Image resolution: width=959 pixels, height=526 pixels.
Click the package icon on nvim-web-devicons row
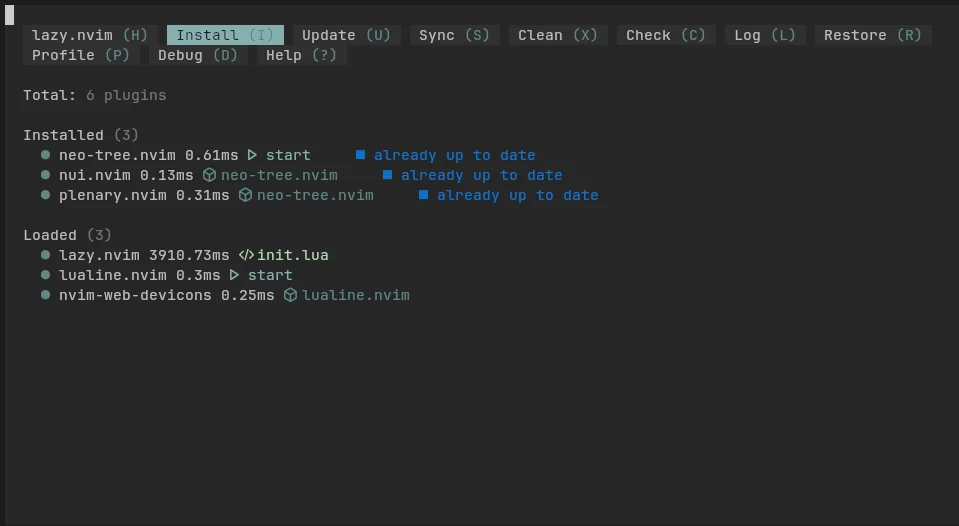tap(291, 295)
